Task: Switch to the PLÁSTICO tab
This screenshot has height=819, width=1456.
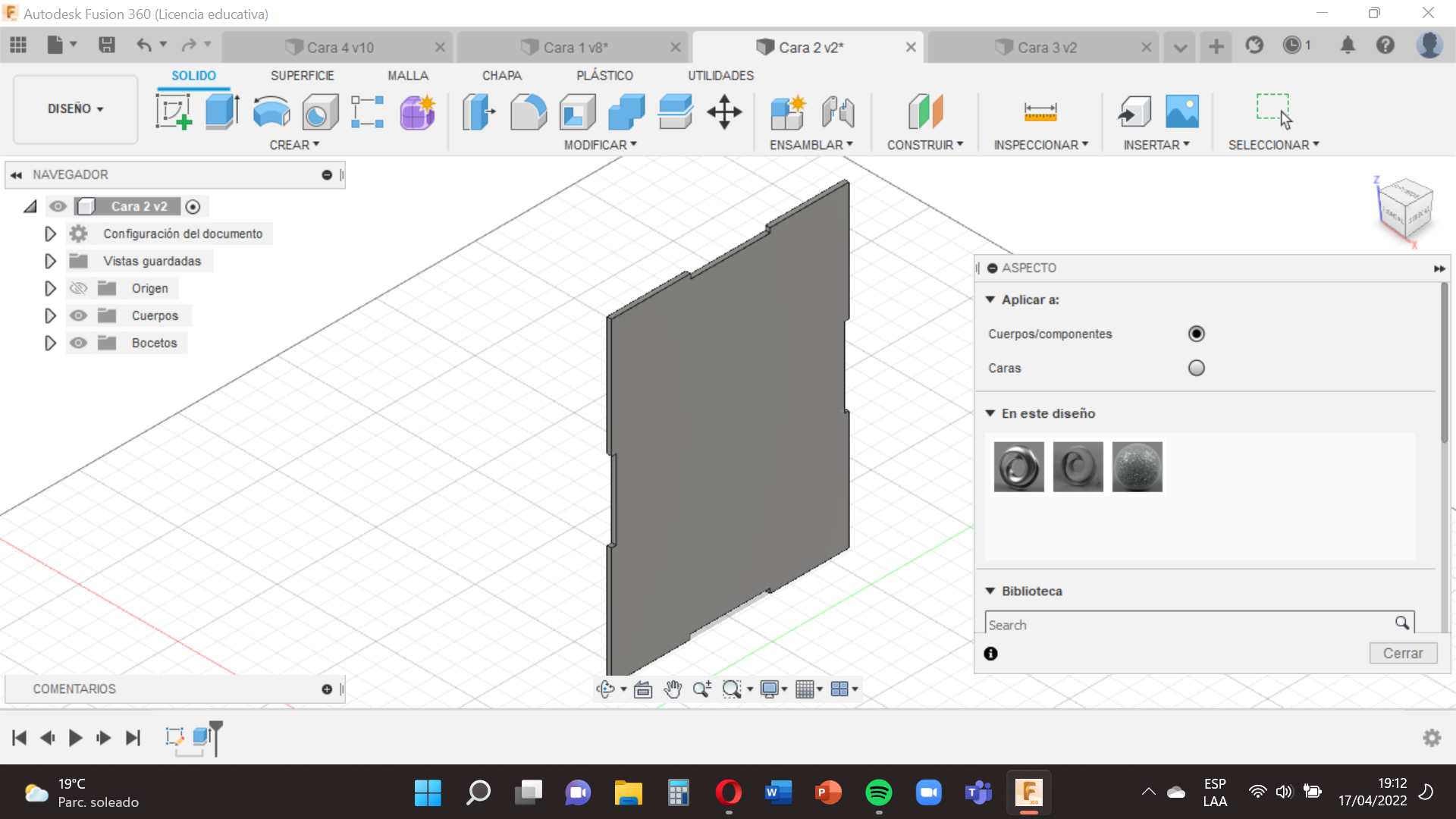Action: click(604, 76)
